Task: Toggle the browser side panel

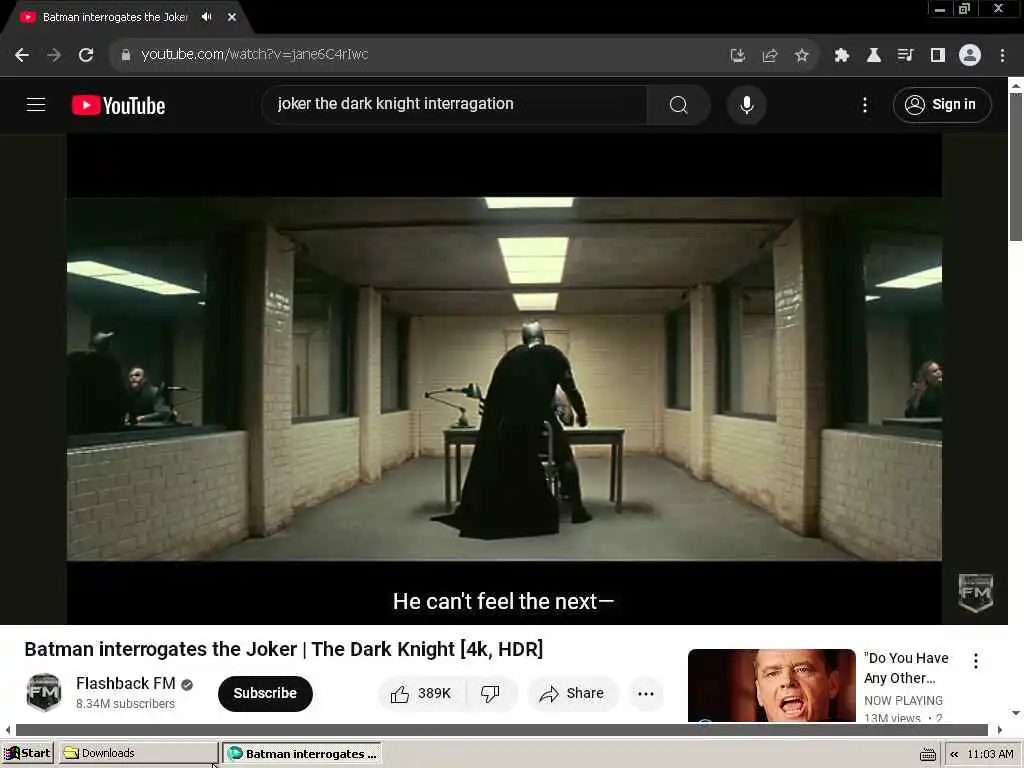Action: pos(937,56)
